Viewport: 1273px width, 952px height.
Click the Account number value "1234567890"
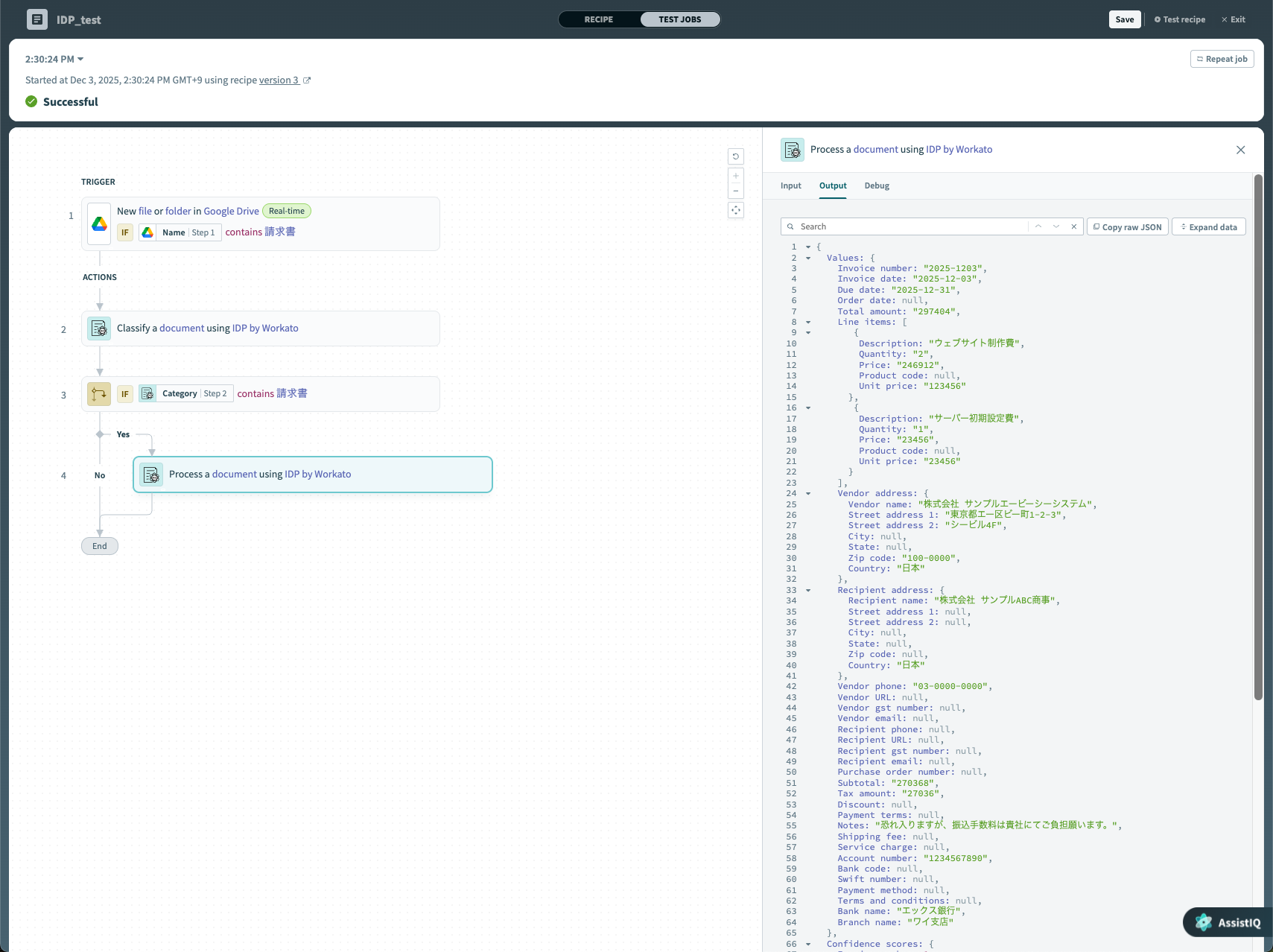pos(956,859)
